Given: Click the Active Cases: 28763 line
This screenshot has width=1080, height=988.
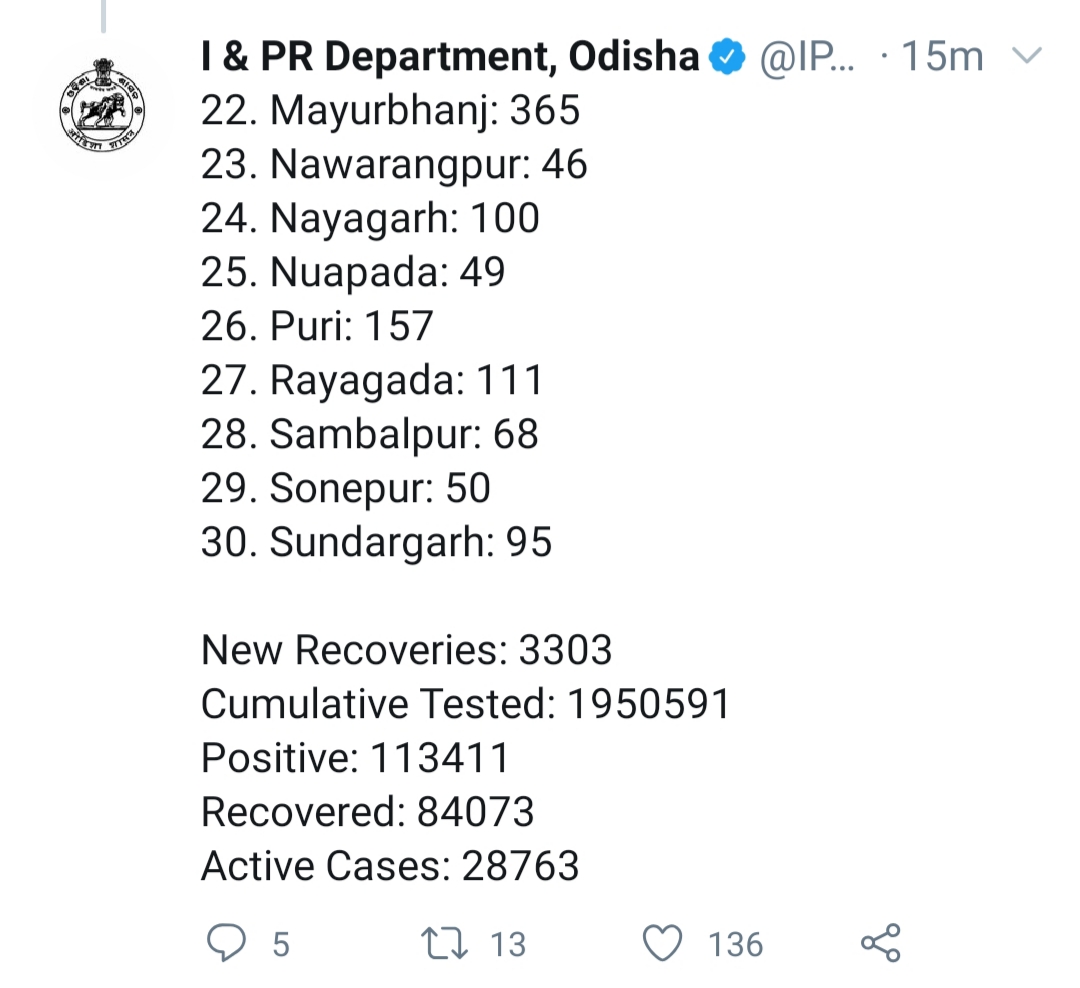Looking at the screenshot, I should coord(390,866).
